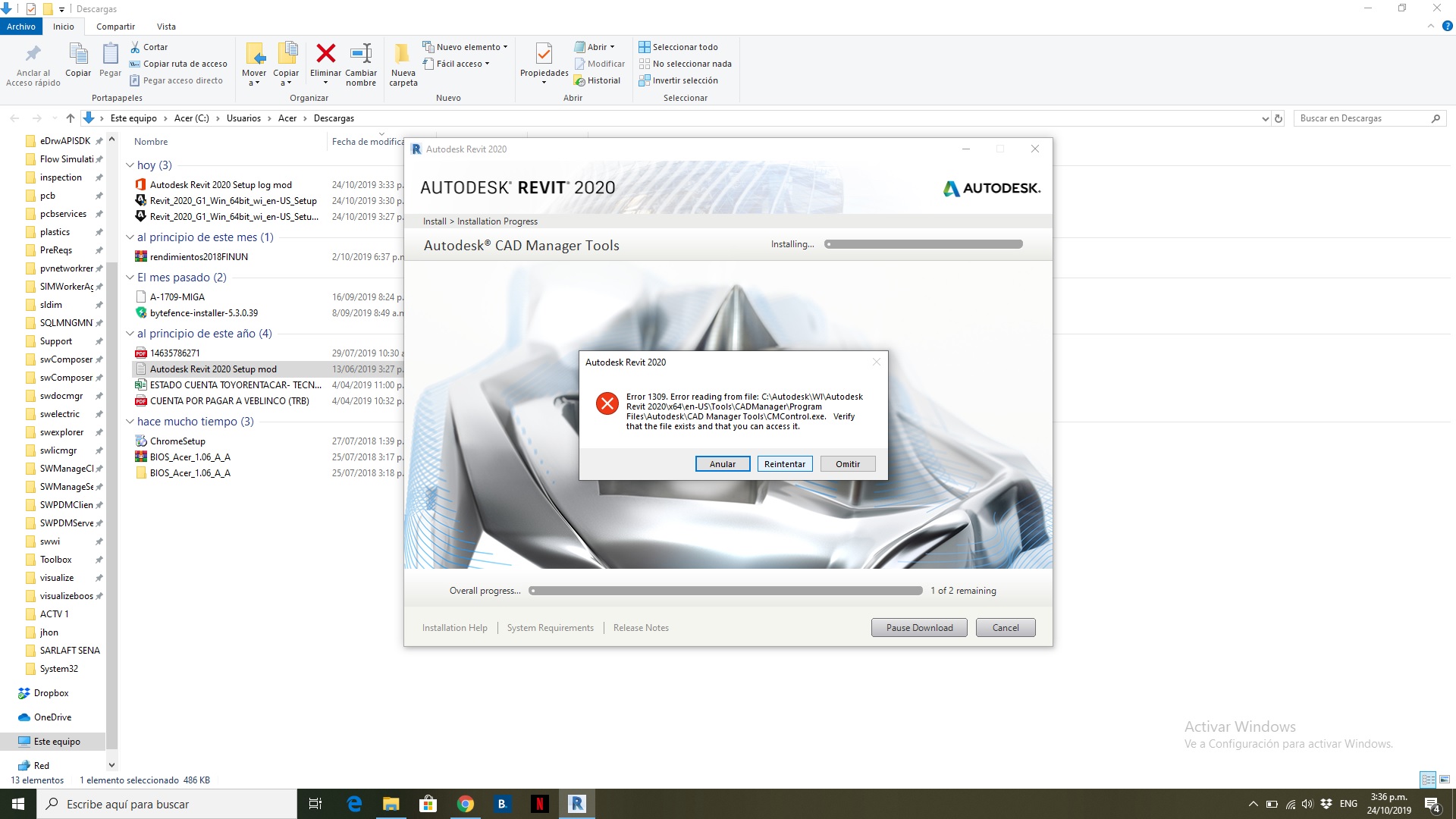Click the Propiedades checkmark icon

coord(544,54)
